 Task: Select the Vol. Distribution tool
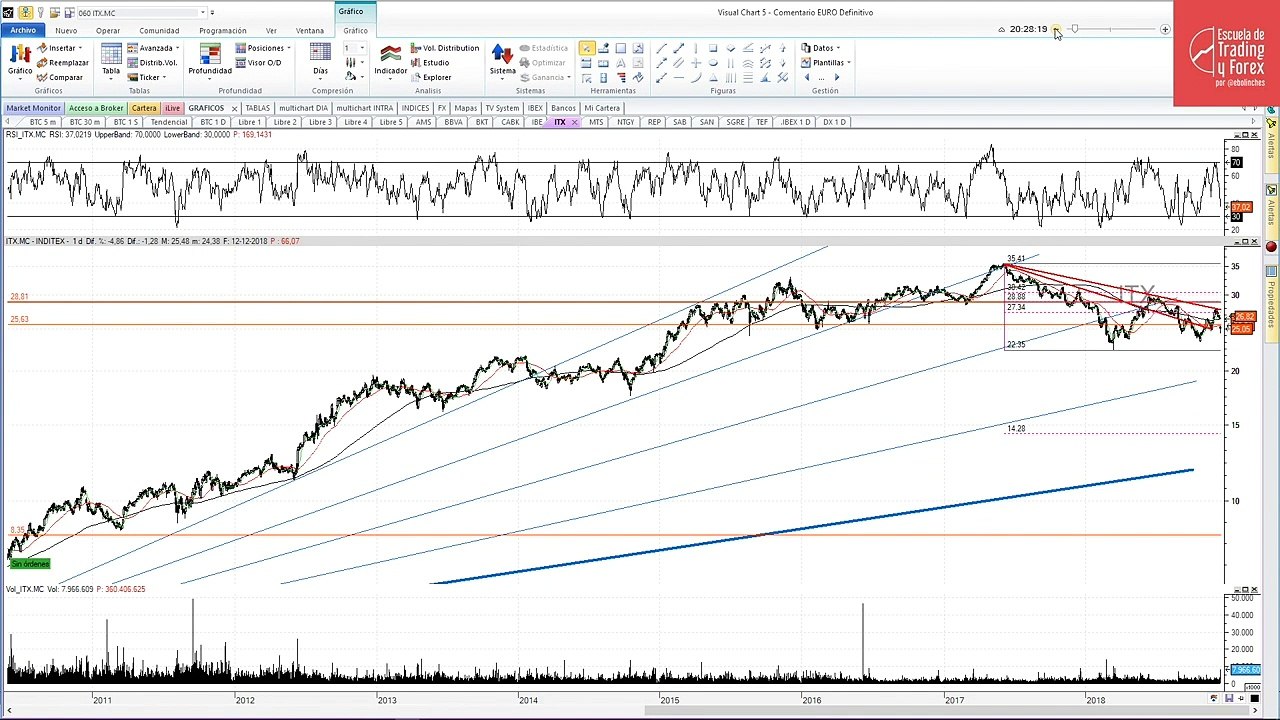tap(444, 48)
